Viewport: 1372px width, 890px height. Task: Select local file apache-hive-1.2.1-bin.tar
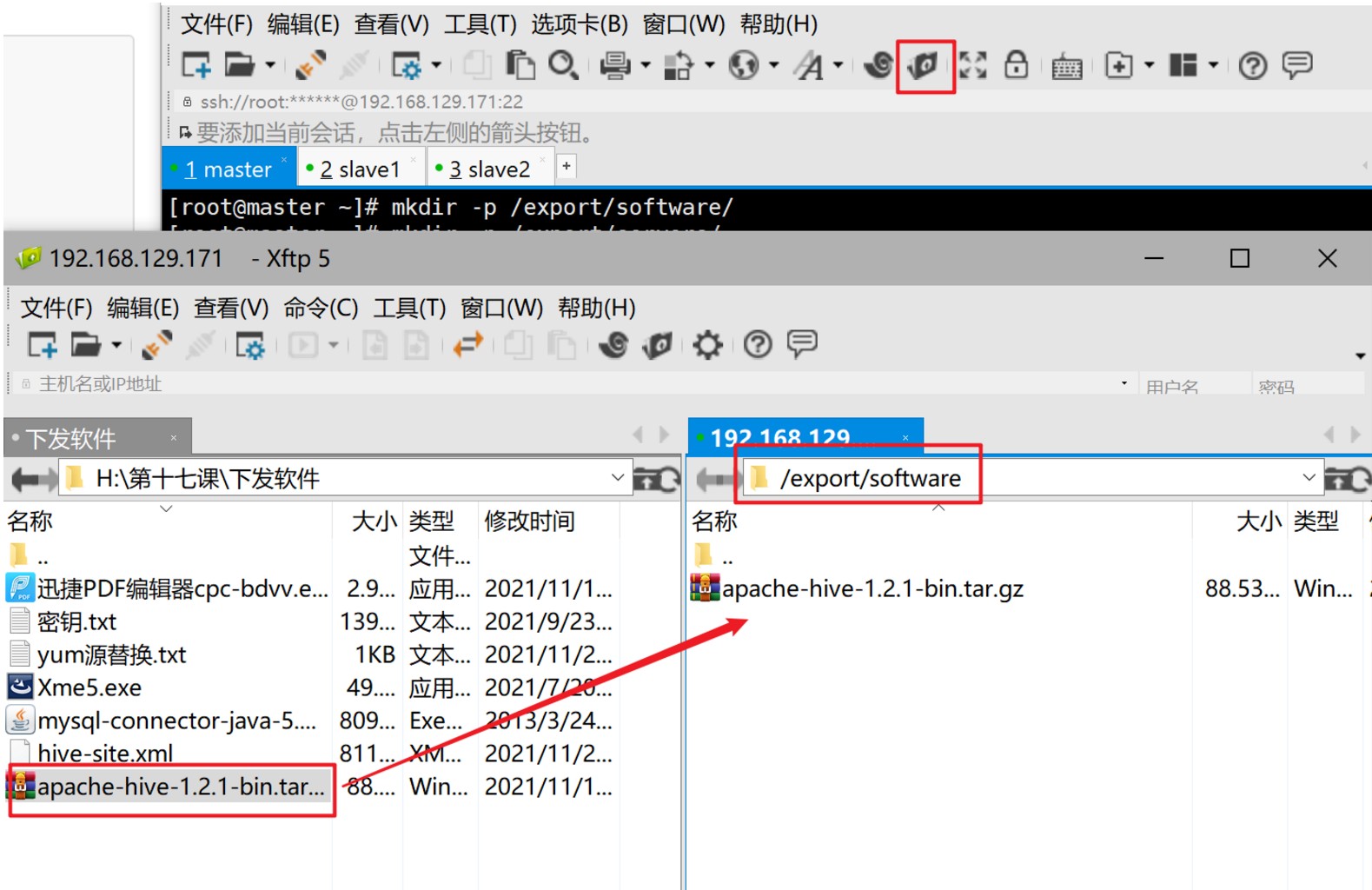[181, 787]
